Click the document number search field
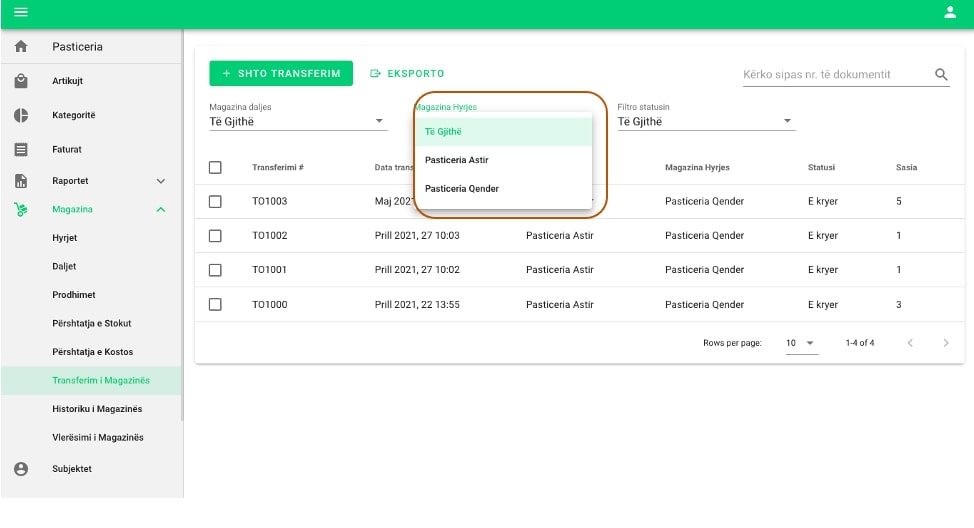 tap(832, 75)
